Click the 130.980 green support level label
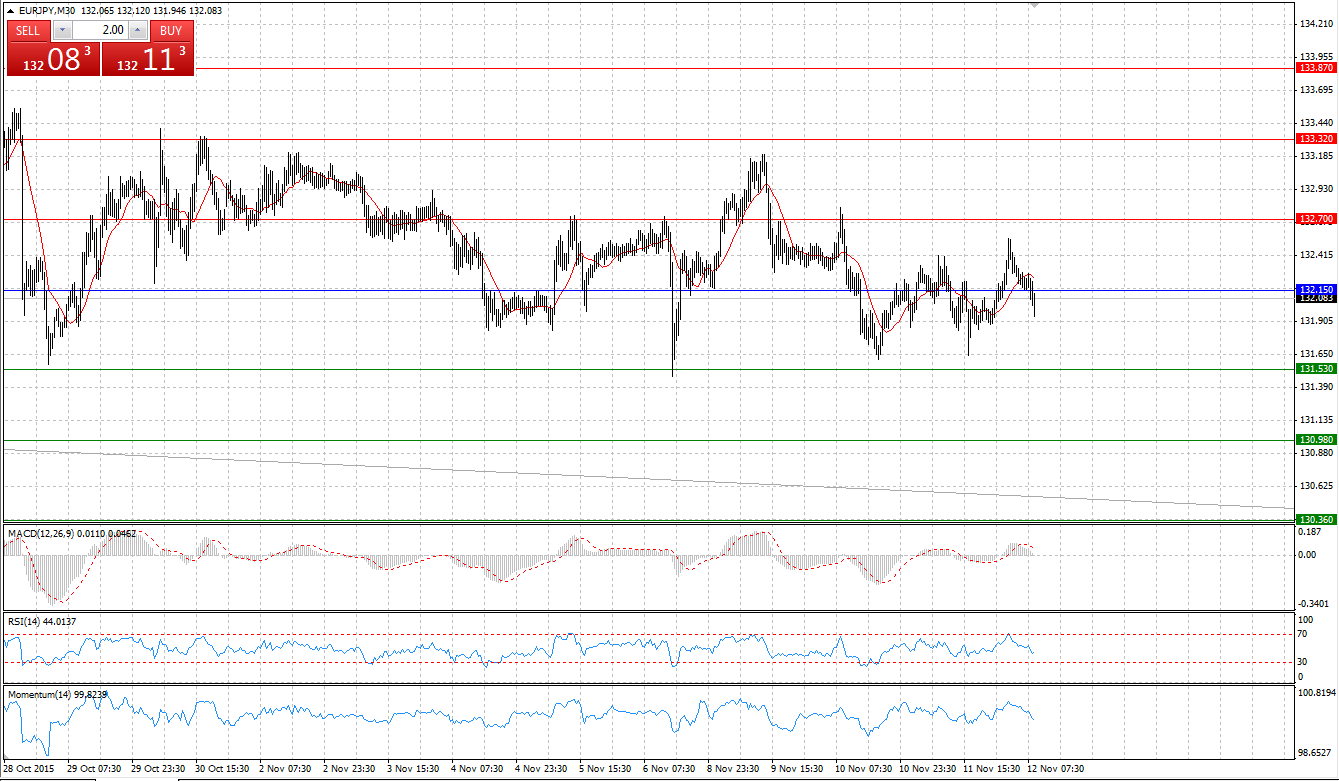Viewport: 1339px width, 781px height. coord(1315,439)
